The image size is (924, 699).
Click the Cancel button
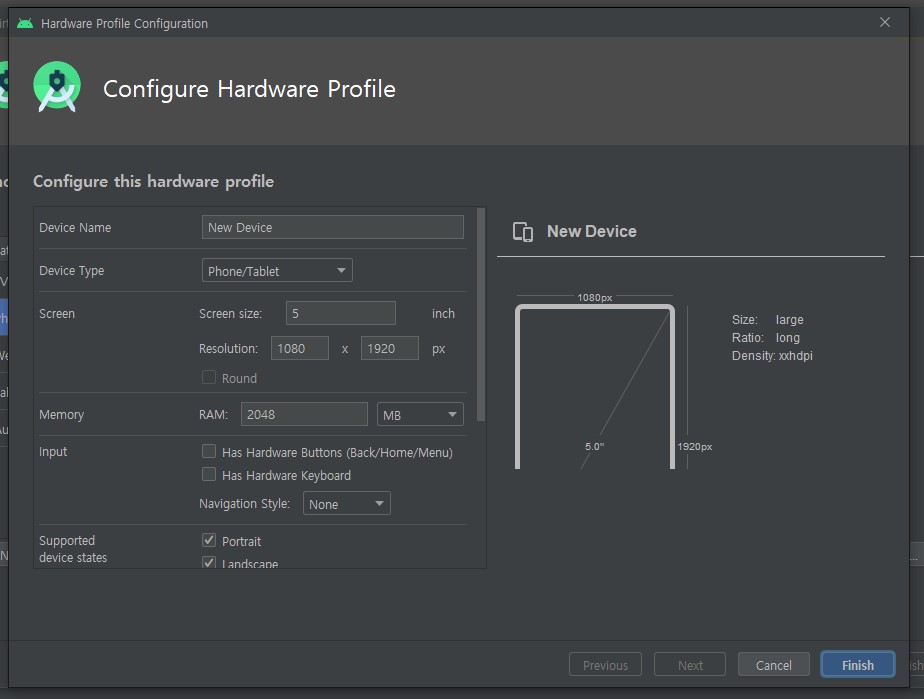tap(774, 665)
